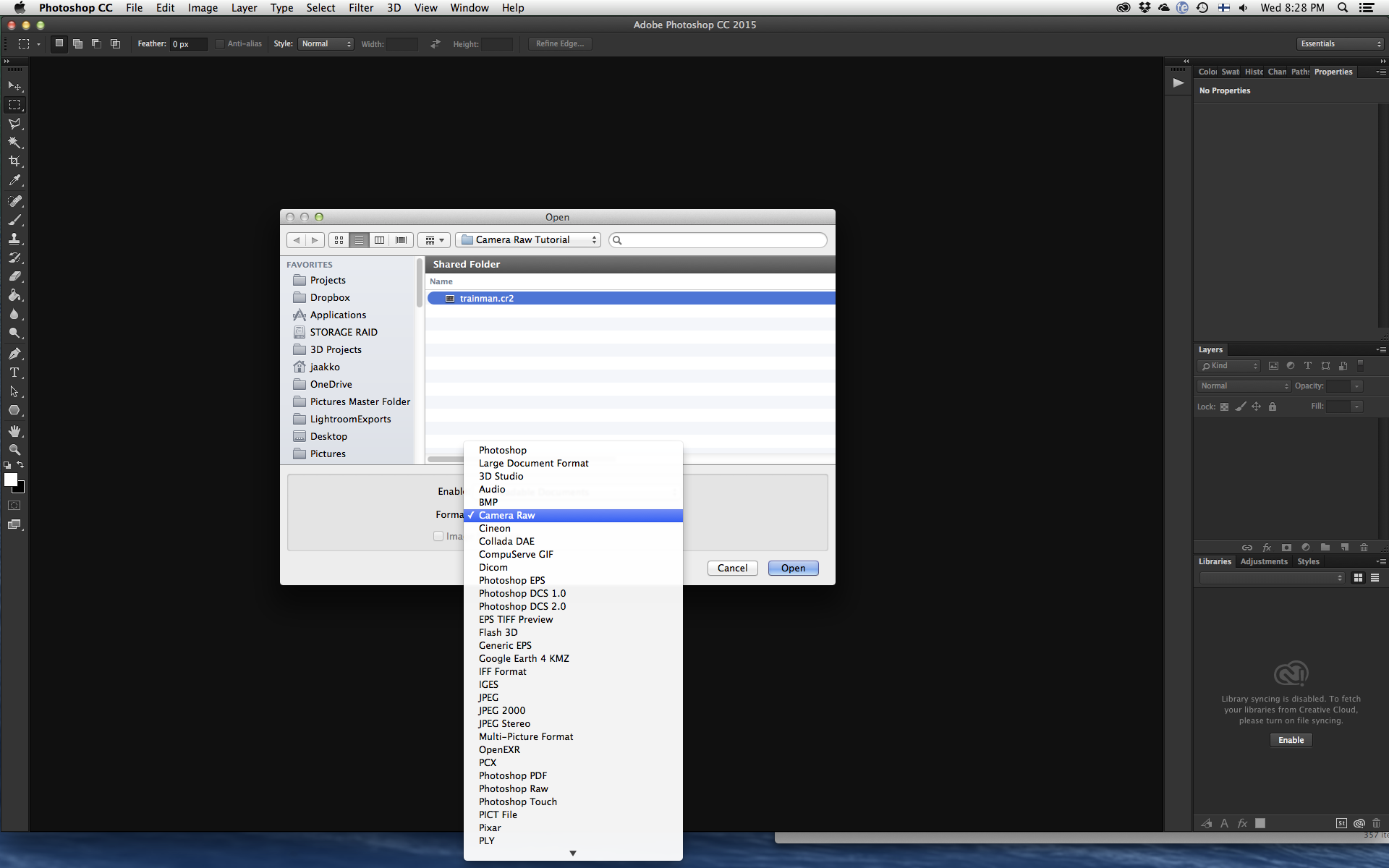Select the Eyedropper tool
Viewport: 1389px width, 868px height.
coord(14,180)
